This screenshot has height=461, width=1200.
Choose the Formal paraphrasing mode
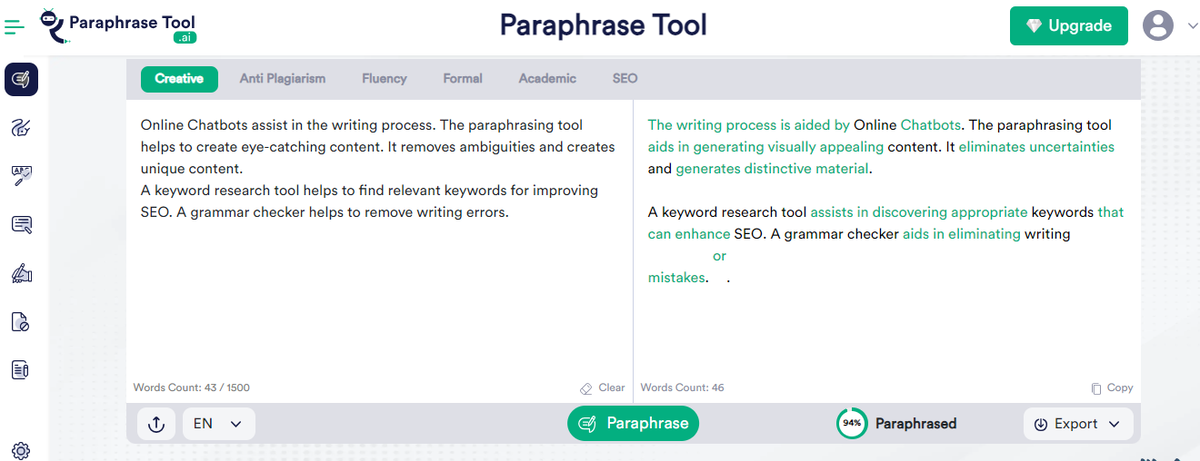(462, 78)
